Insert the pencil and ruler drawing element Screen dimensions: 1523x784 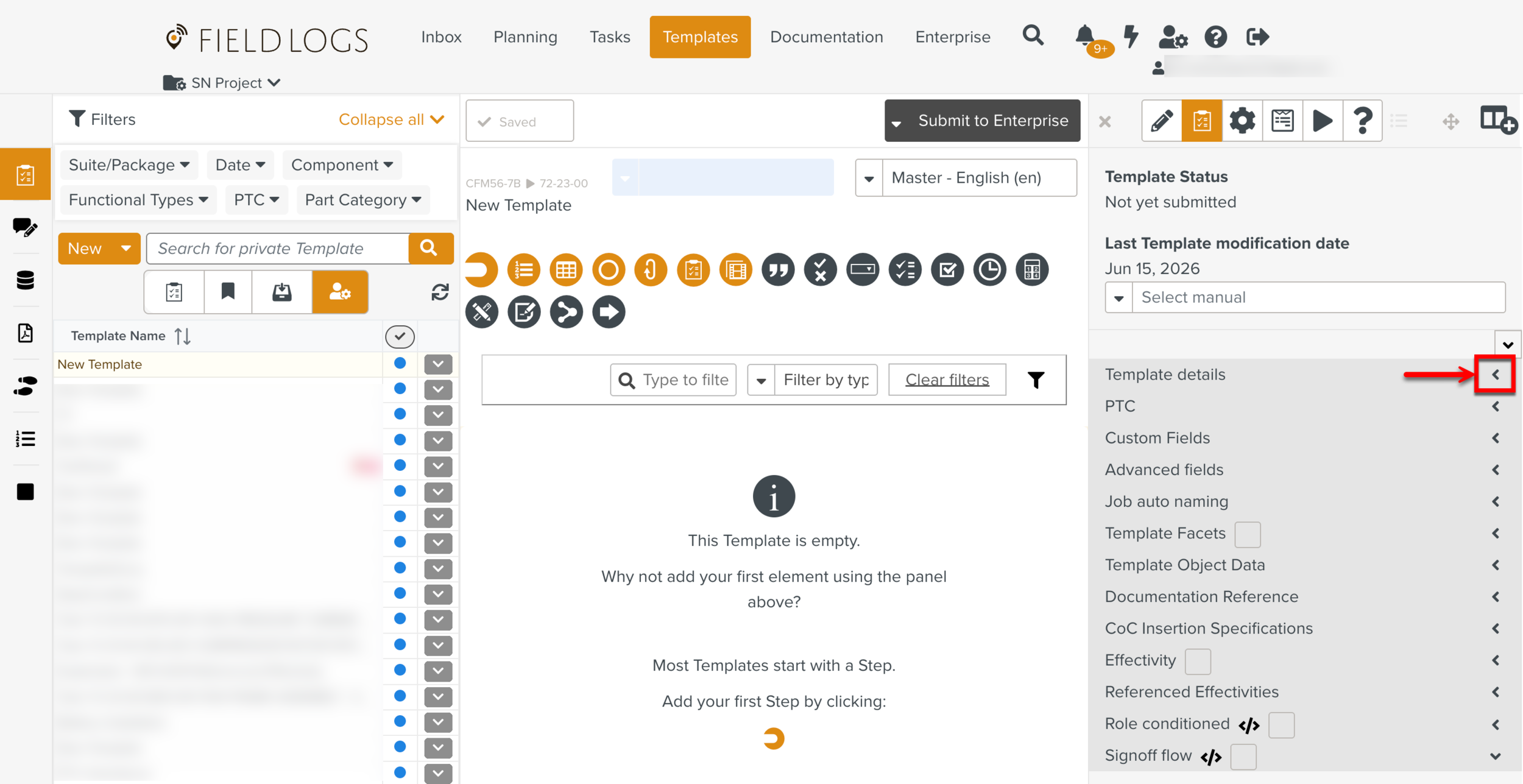[x=482, y=312]
